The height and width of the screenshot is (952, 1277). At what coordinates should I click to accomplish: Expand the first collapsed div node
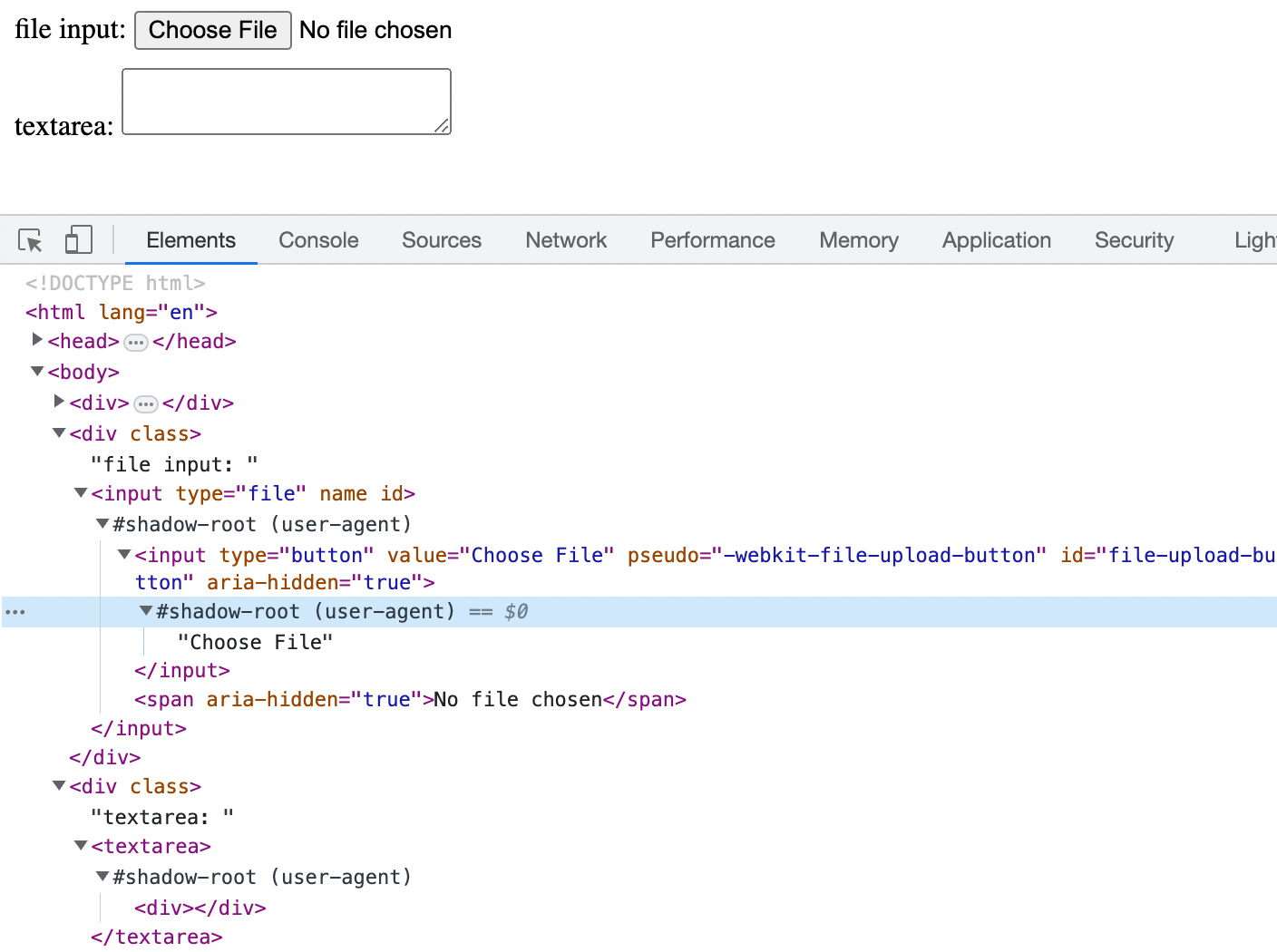[x=59, y=402]
